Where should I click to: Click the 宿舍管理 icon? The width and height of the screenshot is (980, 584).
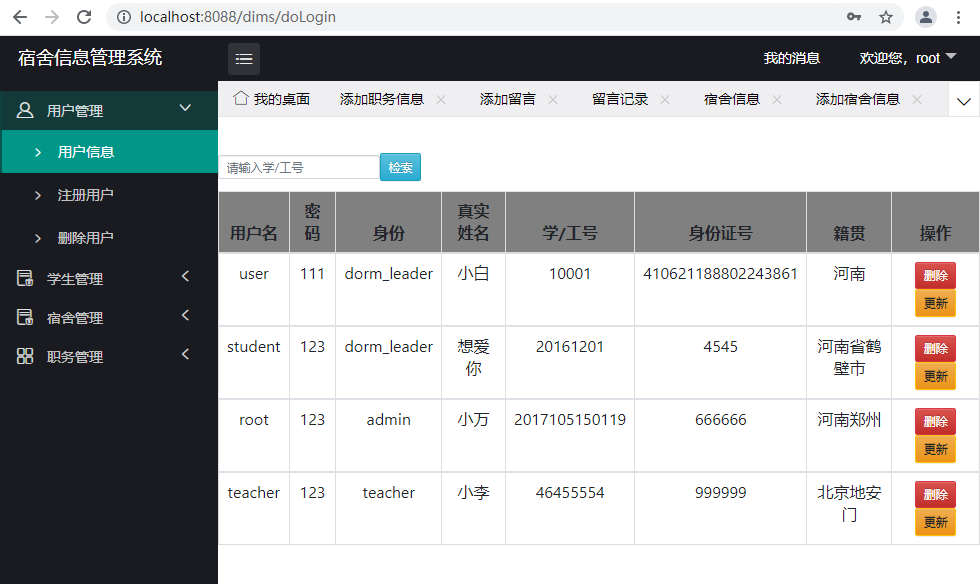(25, 317)
